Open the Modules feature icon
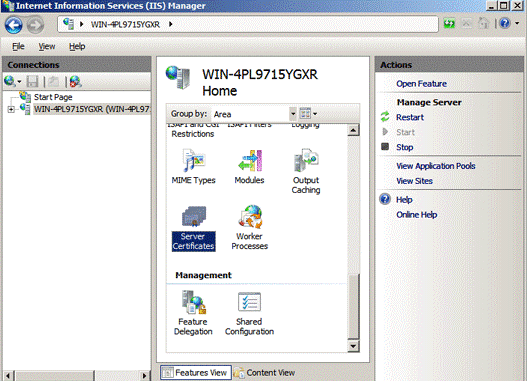527x381 pixels. (x=249, y=166)
